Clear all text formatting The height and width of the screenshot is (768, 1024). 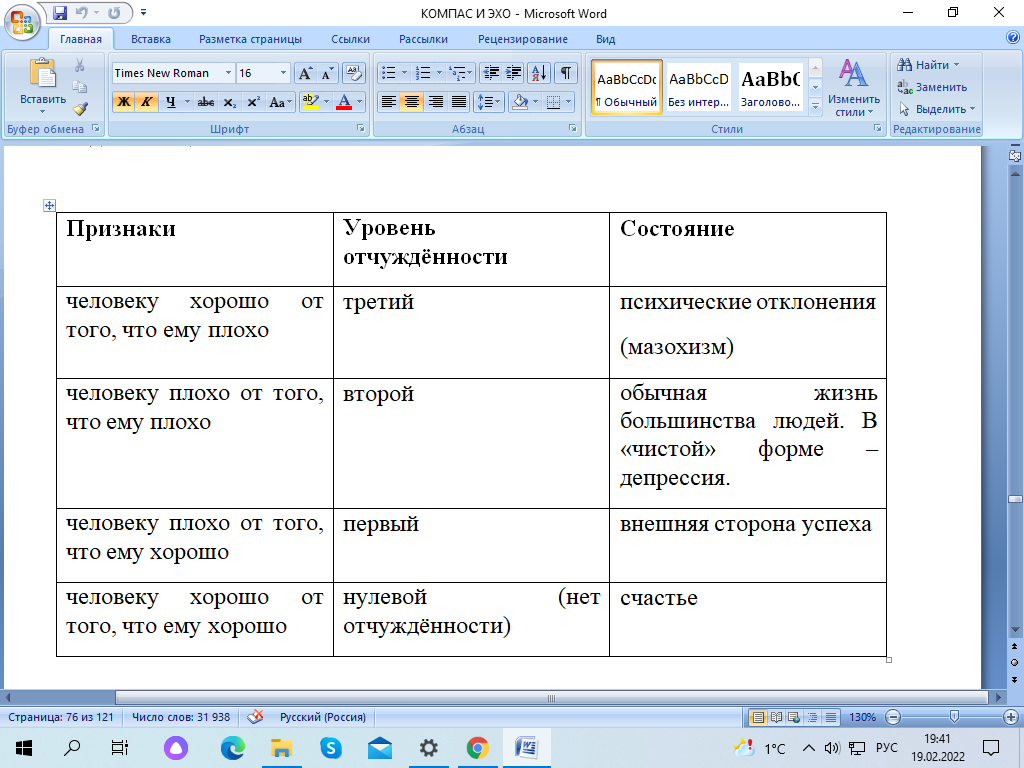[353, 73]
